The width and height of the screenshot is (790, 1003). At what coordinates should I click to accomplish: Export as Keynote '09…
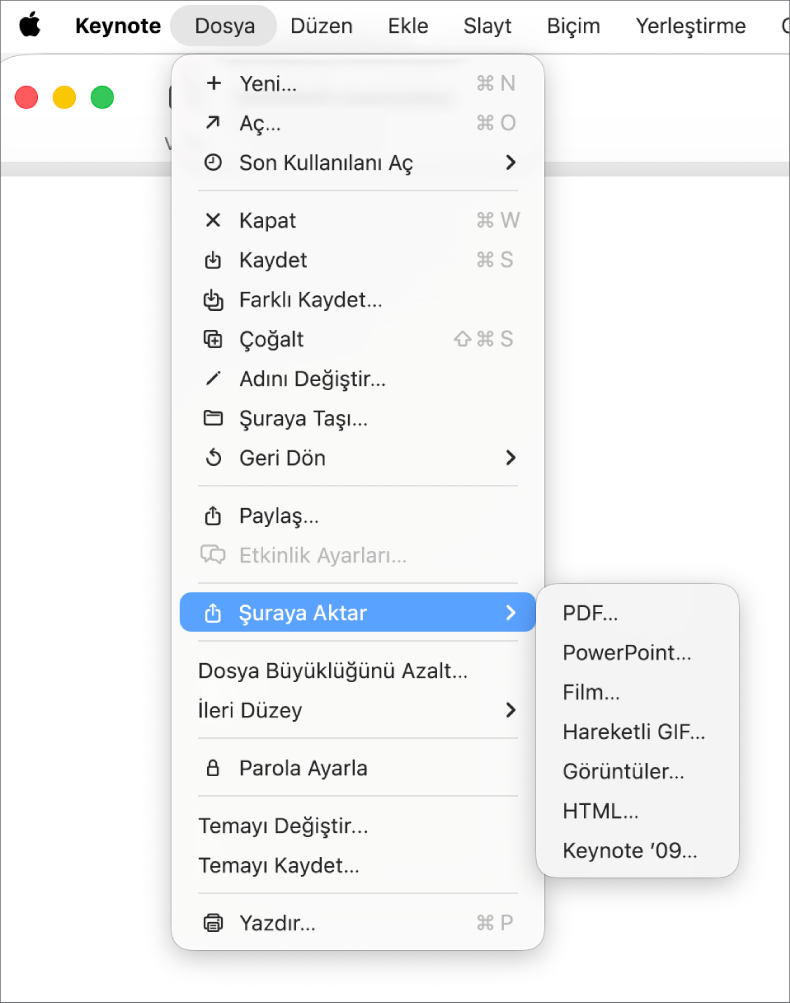pyautogui.click(x=638, y=851)
